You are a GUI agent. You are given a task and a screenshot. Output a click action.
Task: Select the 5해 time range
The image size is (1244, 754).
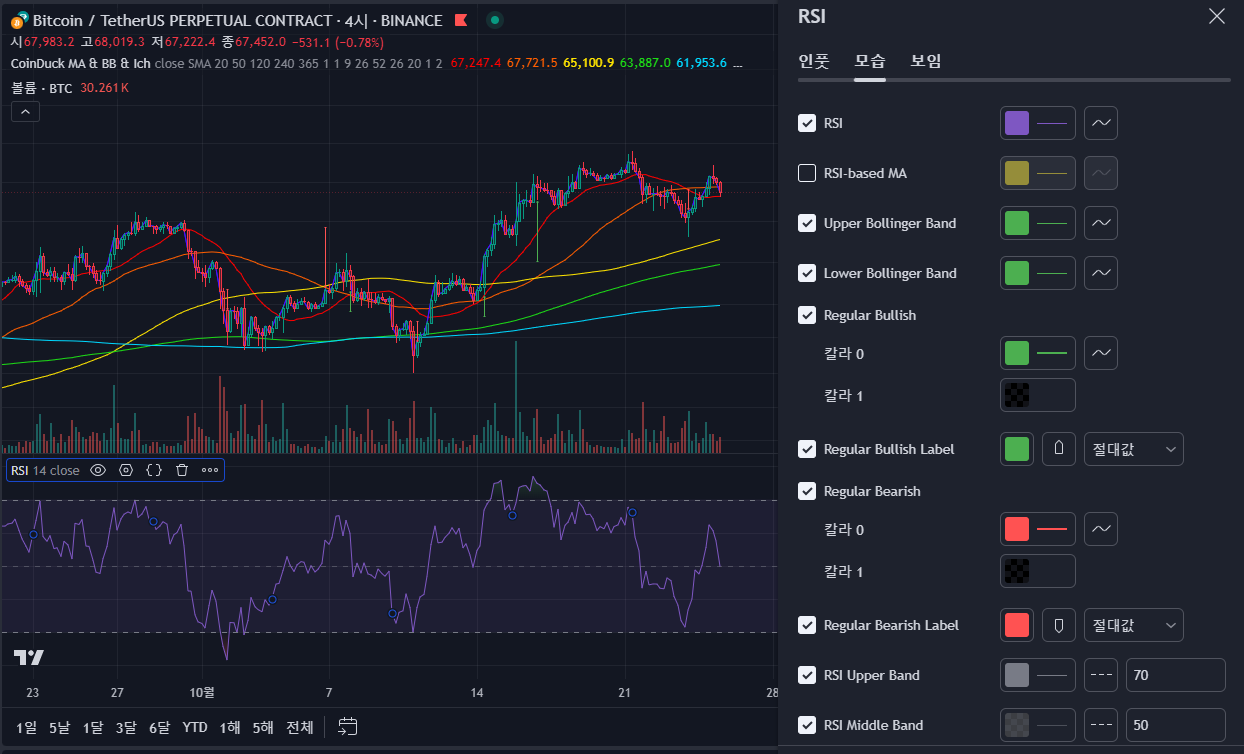coord(263,727)
